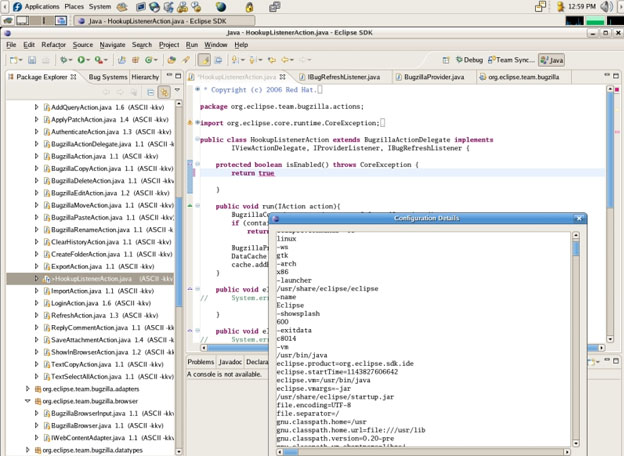Click the editor vertical scrollbar thumb
This screenshot has height=456, width=624.
(610, 150)
